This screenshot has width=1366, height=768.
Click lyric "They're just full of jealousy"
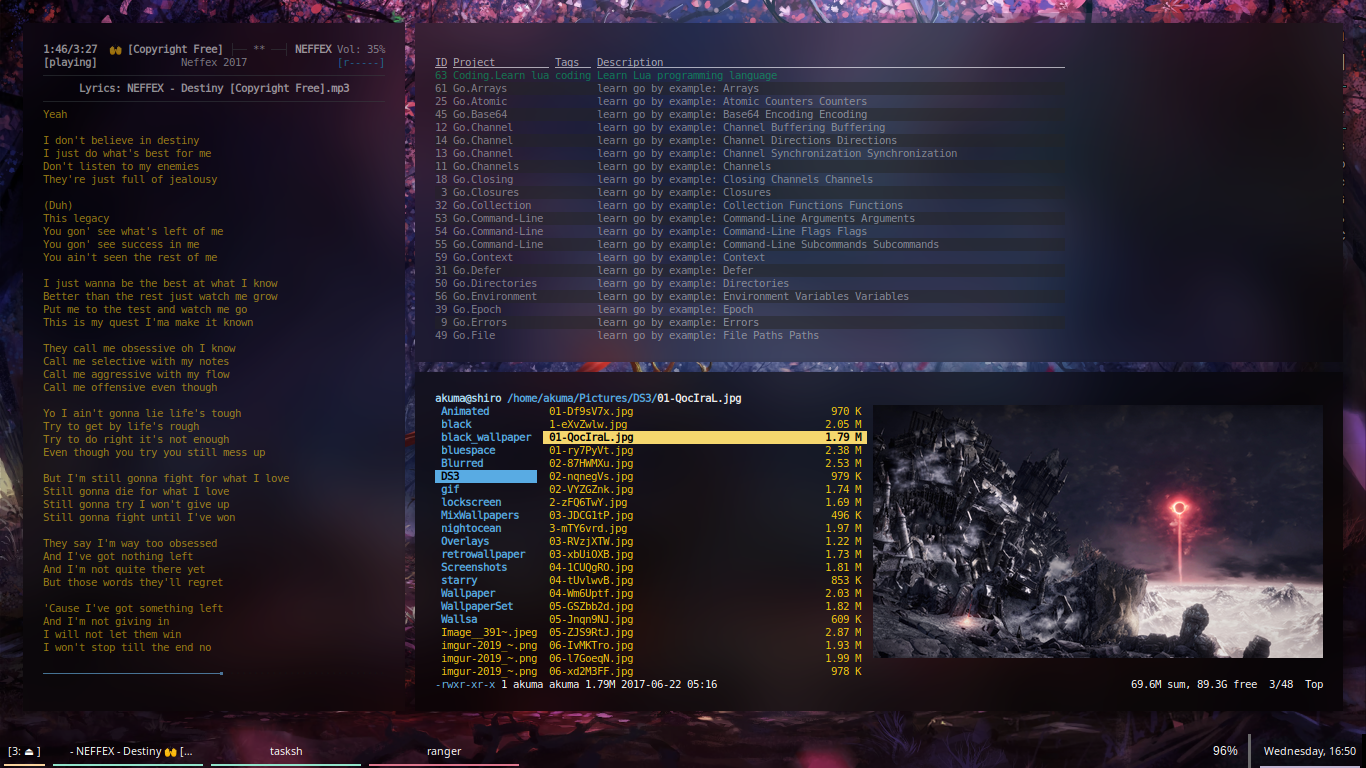(x=130, y=179)
